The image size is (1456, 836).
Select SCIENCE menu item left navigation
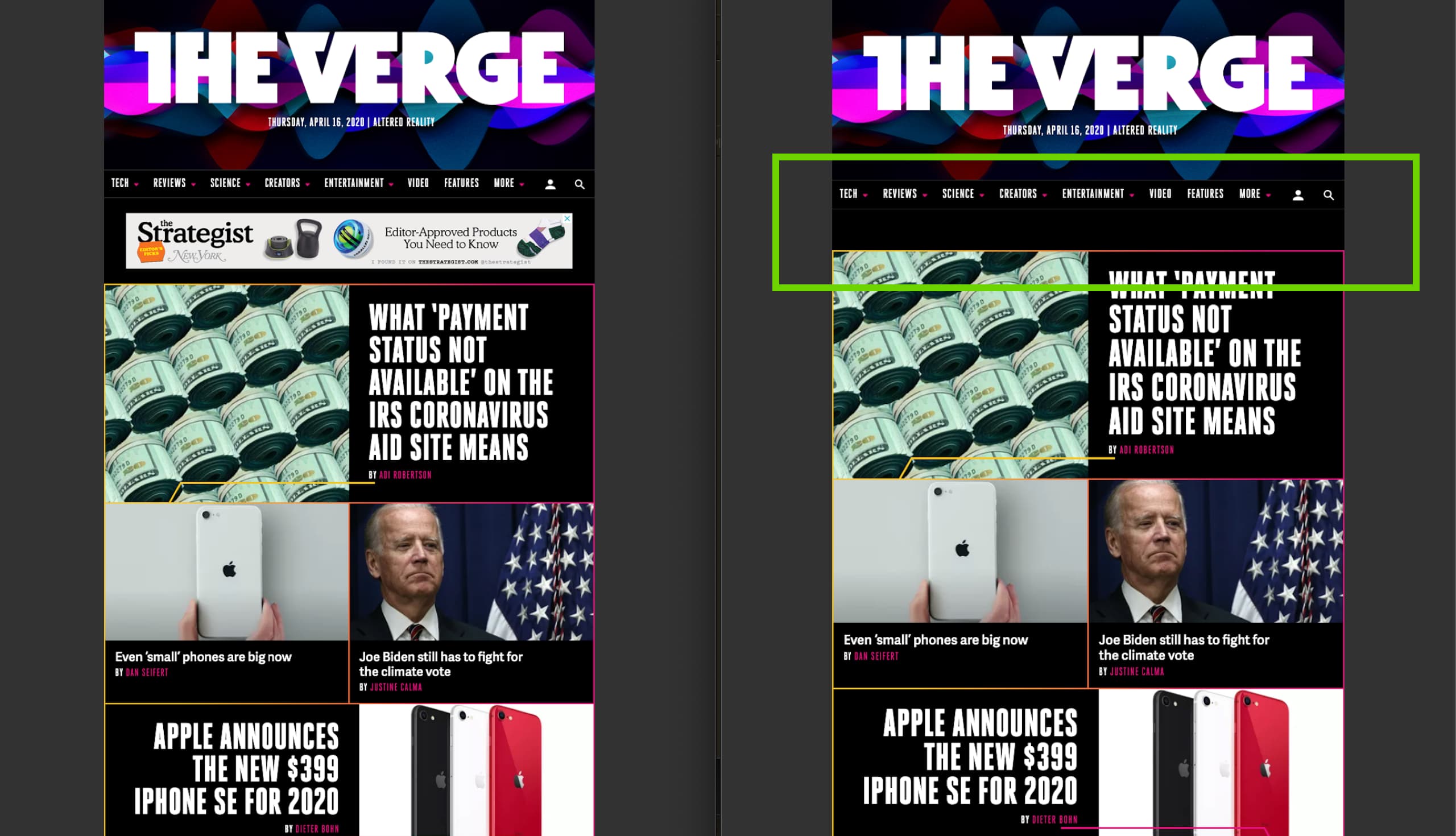[x=224, y=184]
